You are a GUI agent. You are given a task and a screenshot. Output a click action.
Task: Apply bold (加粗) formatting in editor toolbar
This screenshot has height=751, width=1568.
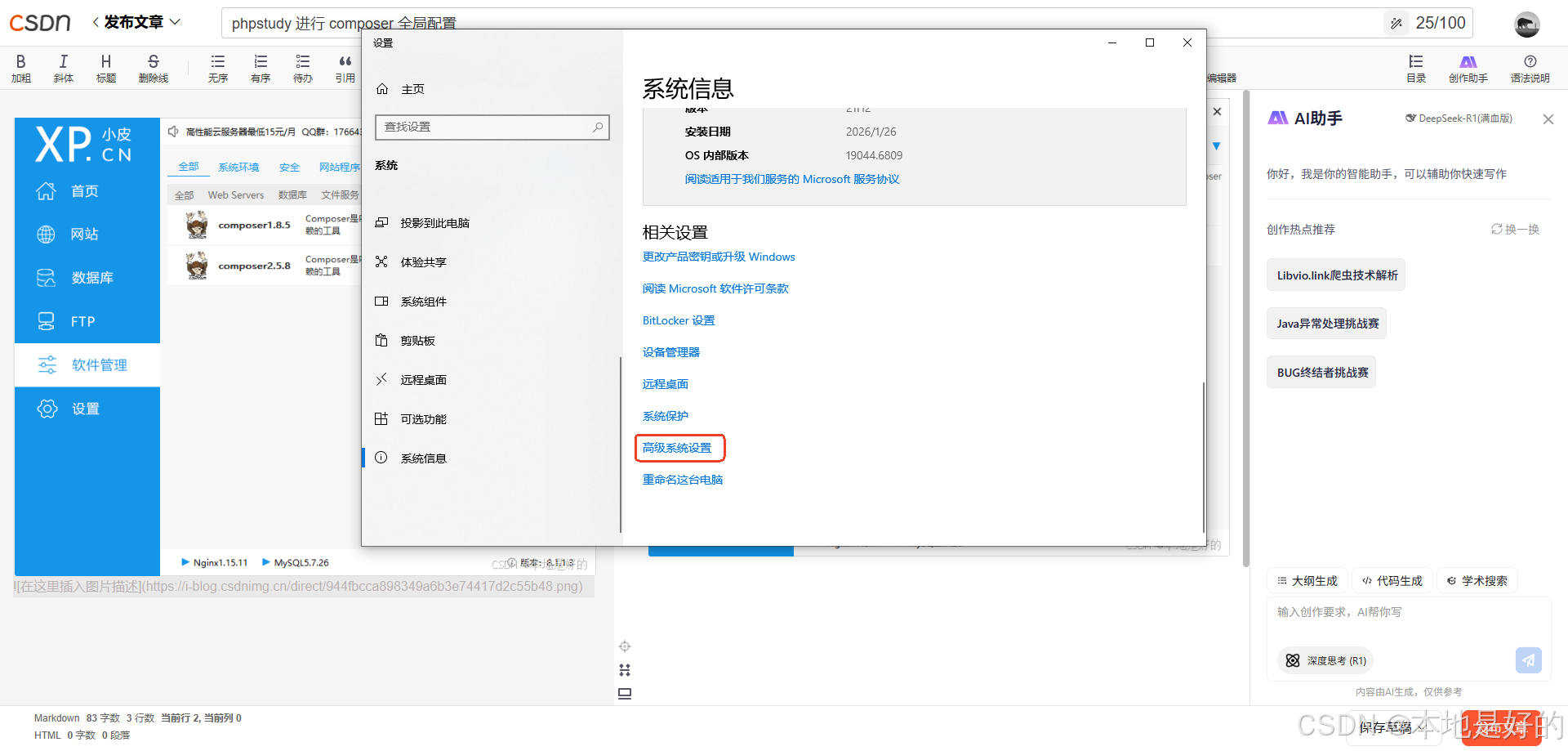21,68
